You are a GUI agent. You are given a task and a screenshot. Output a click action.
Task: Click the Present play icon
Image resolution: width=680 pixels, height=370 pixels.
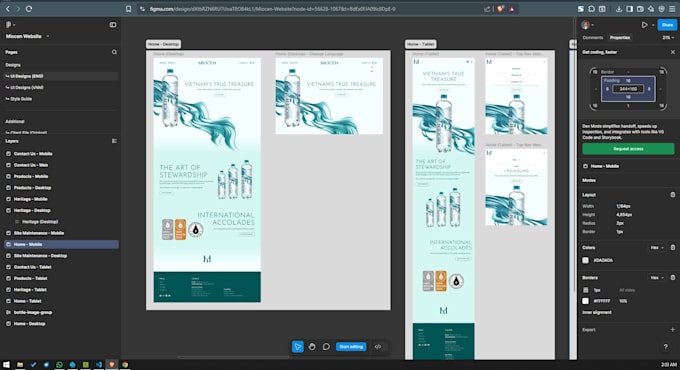(x=644, y=25)
